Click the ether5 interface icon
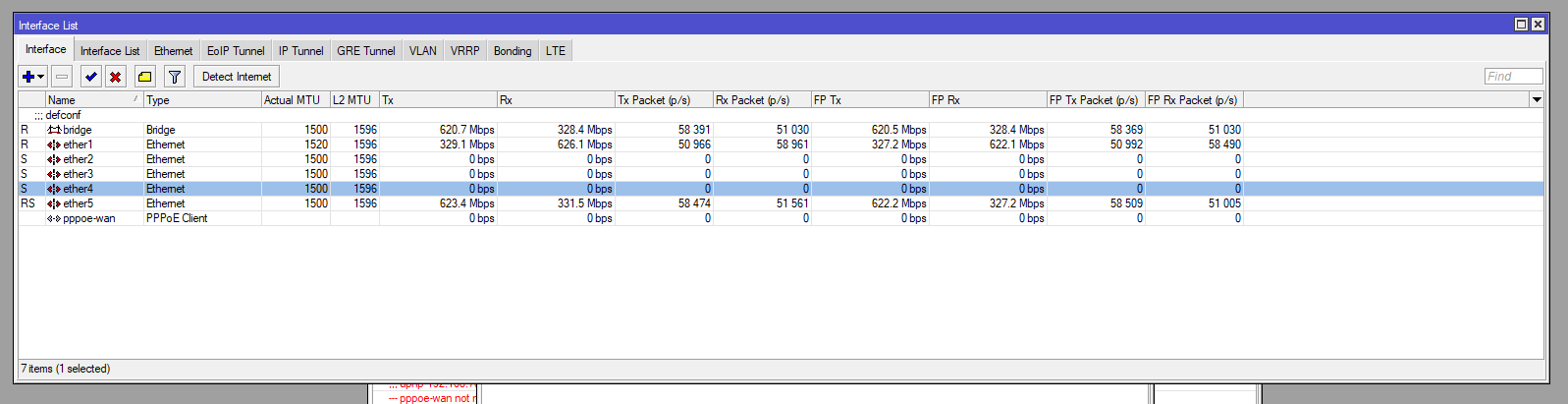 pos(54,203)
